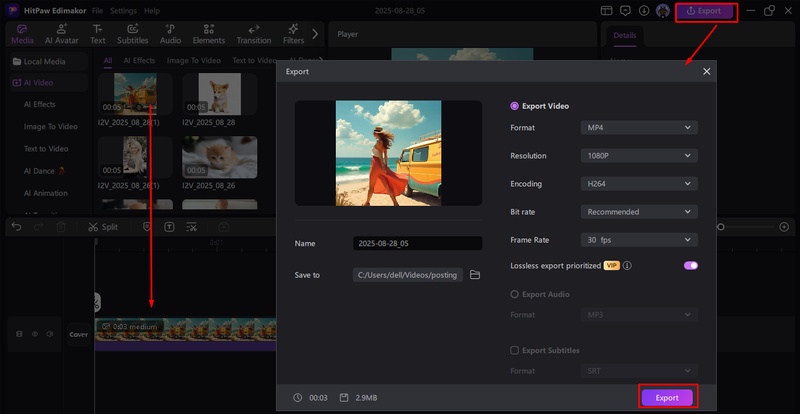This screenshot has width=800, height=414.
Task: Open the downloads icon in title bar
Action: click(644, 11)
